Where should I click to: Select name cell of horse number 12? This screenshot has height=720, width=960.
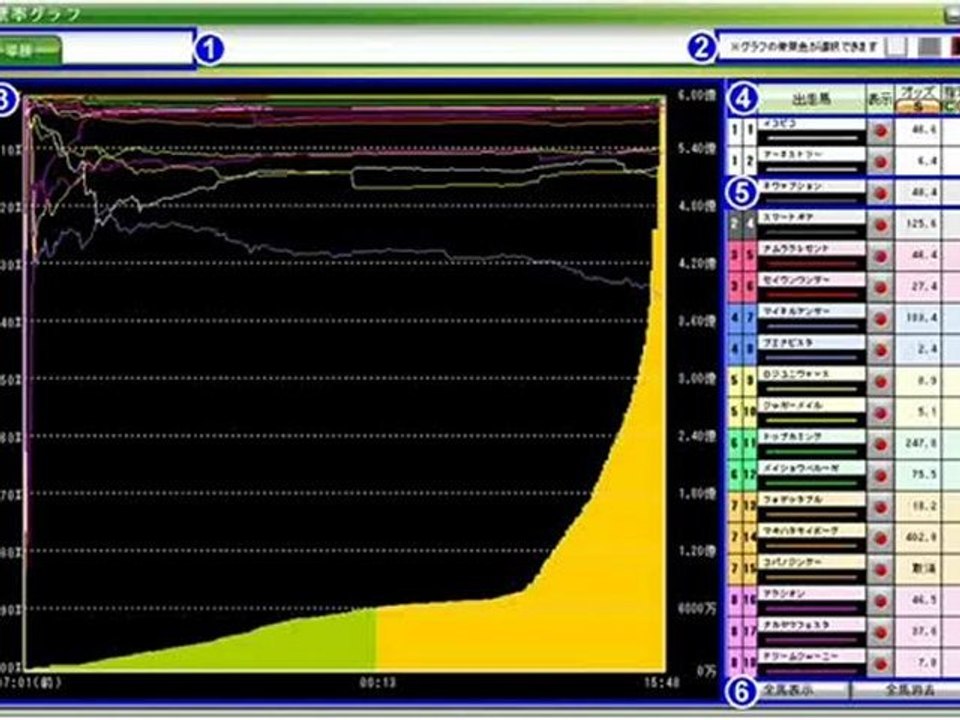812,476
